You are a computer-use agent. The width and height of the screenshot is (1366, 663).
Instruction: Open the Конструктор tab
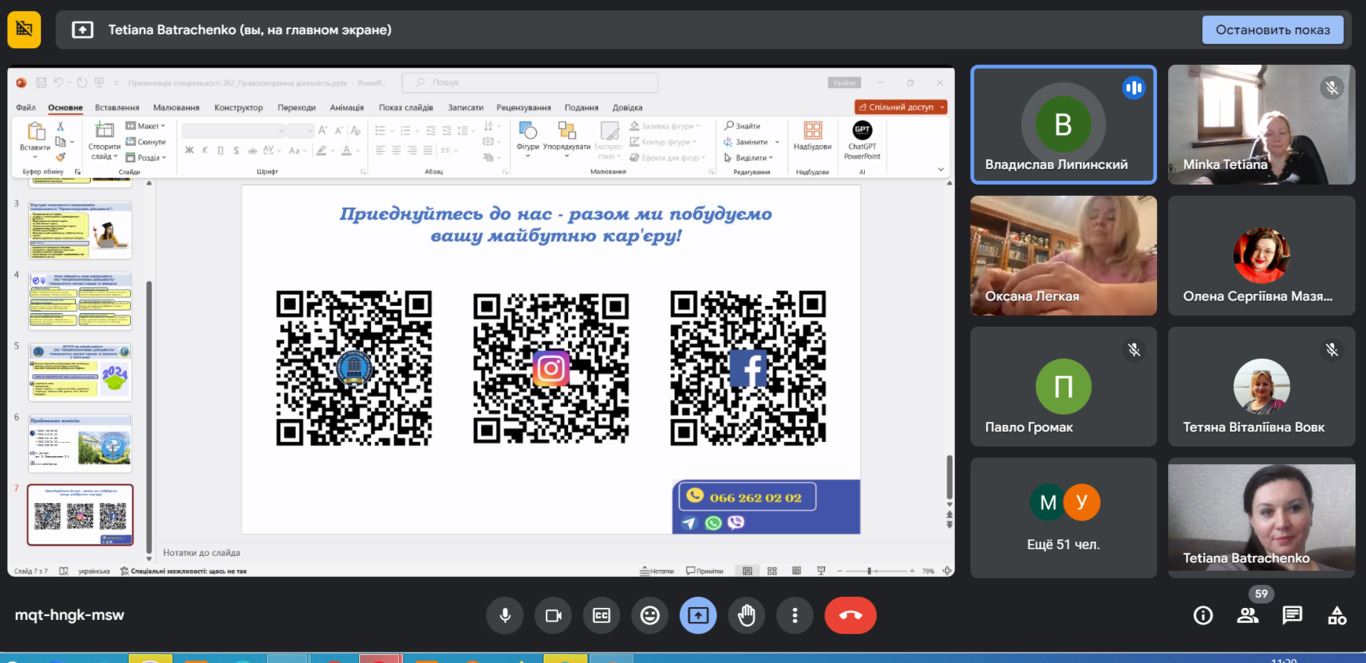(238, 107)
